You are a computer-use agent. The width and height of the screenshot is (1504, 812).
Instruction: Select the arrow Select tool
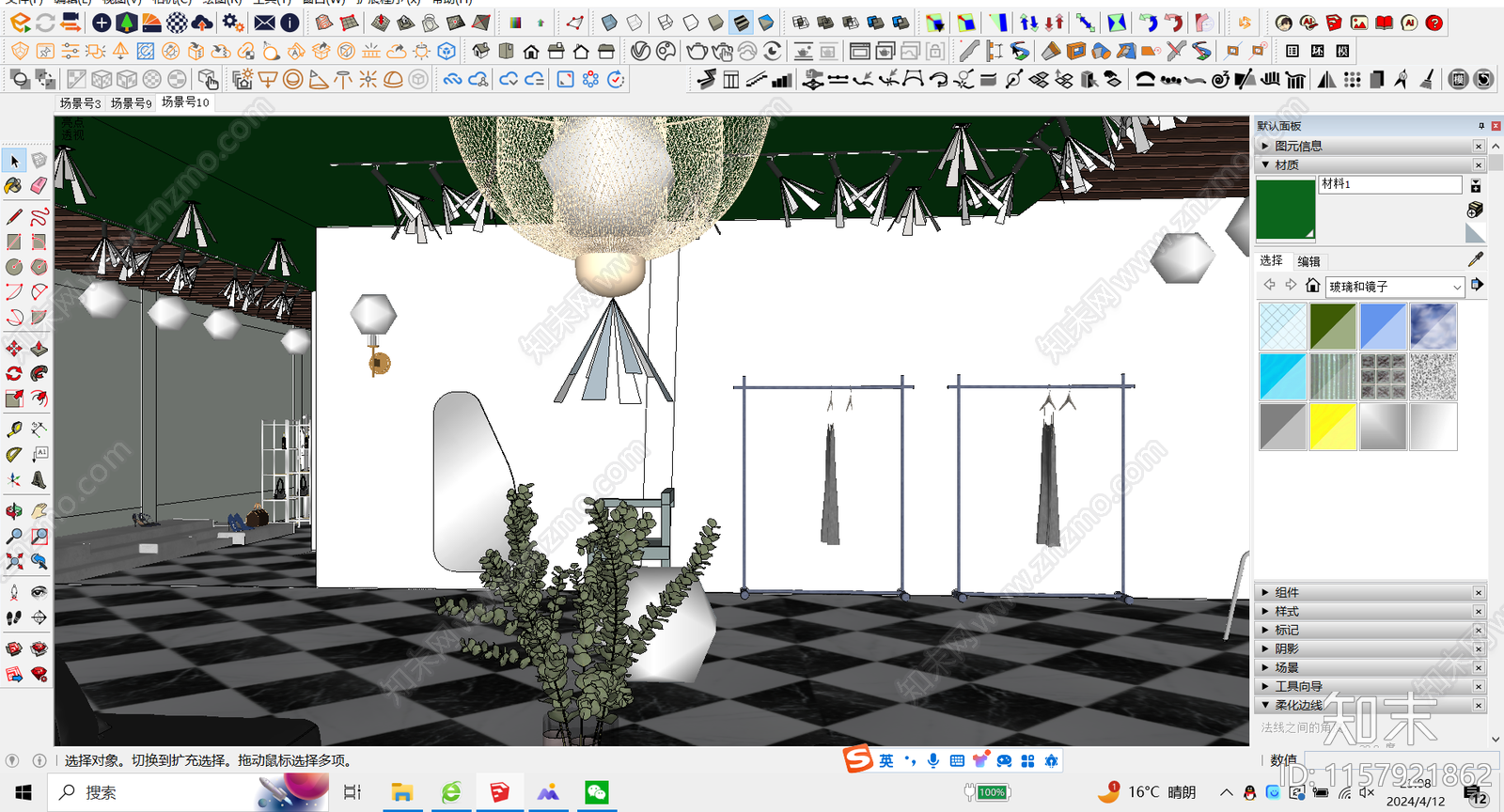tap(14, 161)
